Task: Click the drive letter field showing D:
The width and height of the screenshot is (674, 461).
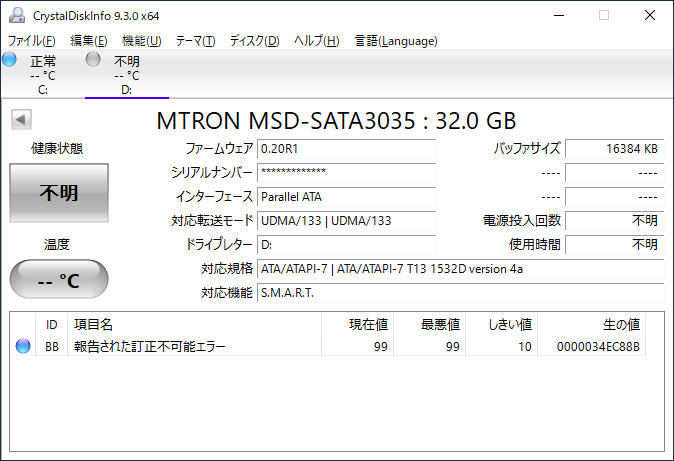Action: pyautogui.click(x=346, y=245)
